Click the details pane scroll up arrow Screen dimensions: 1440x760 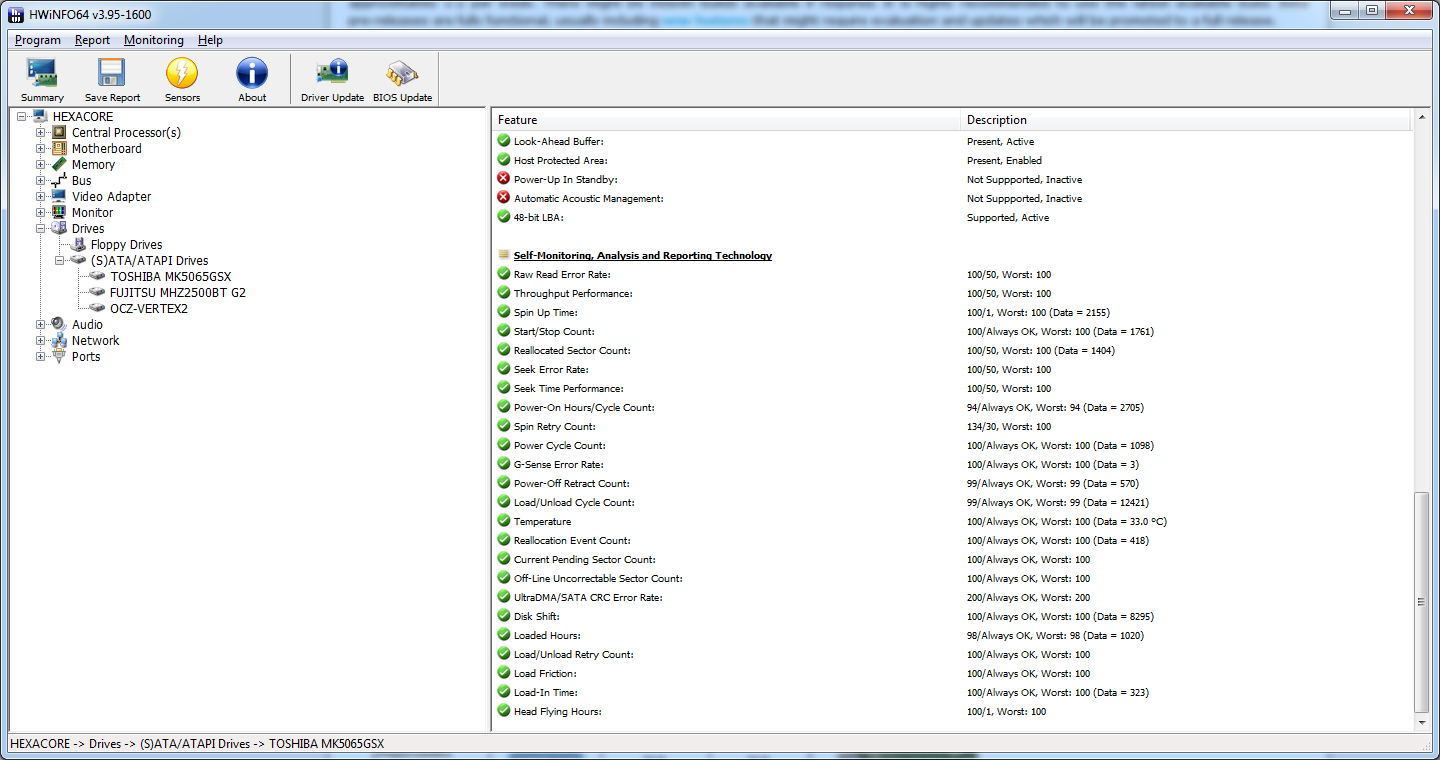click(1423, 118)
